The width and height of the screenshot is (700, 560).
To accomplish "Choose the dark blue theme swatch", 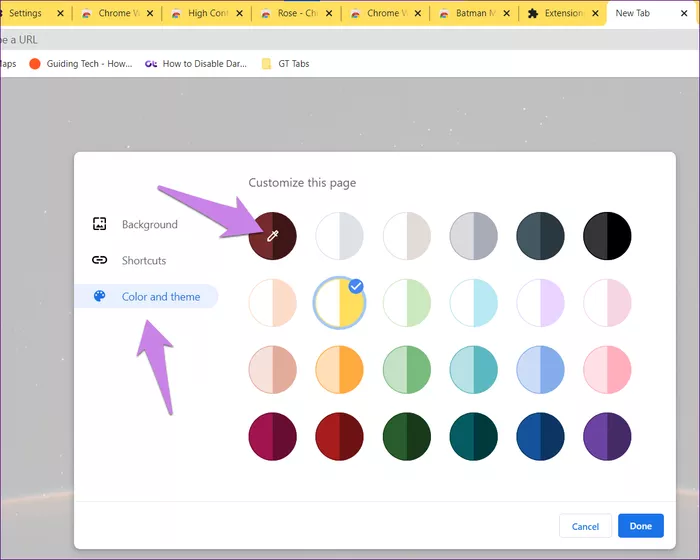I will pos(540,436).
